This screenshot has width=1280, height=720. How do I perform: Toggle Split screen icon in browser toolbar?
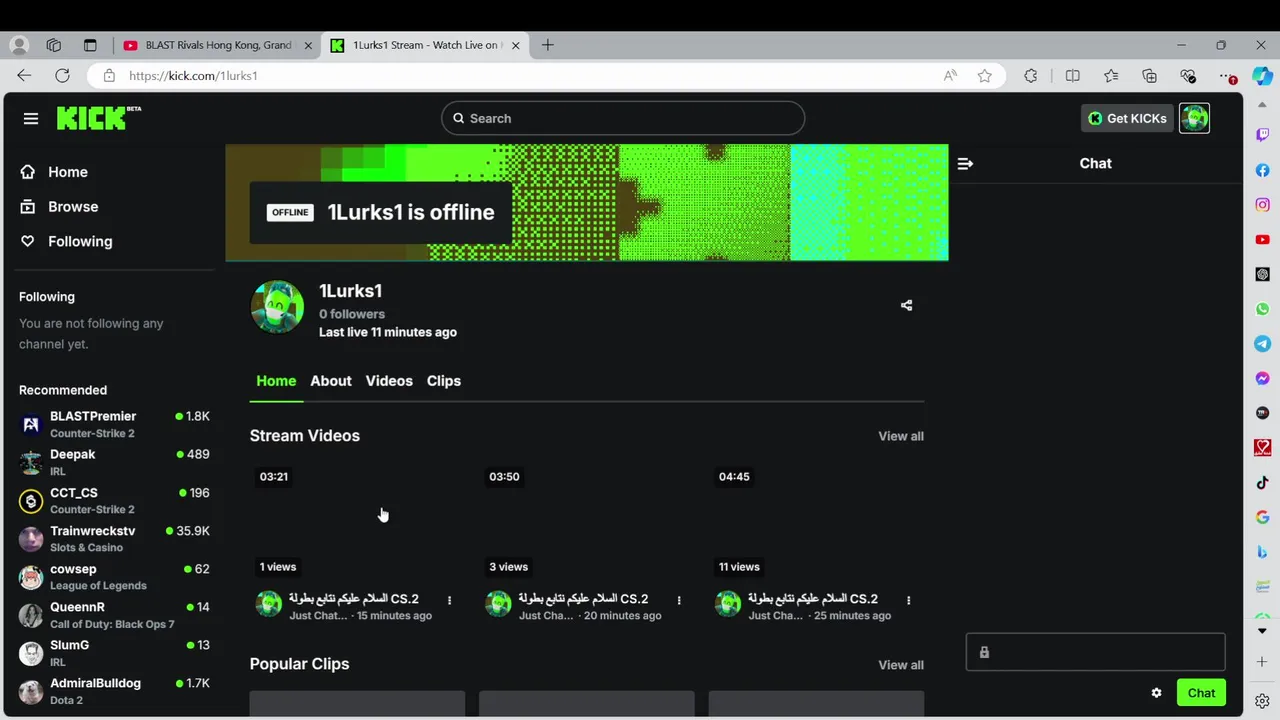pyautogui.click(x=1072, y=76)
